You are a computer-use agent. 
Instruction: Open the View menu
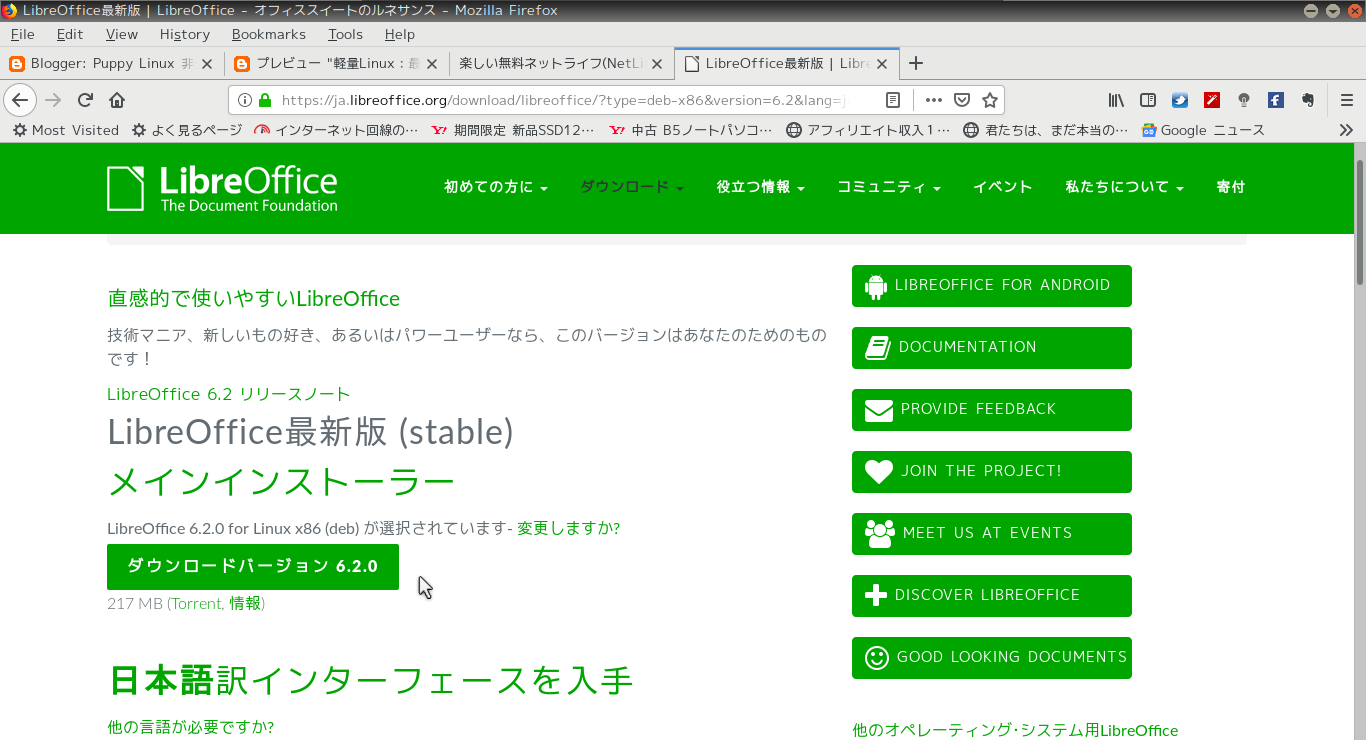[x=122, y=34]
